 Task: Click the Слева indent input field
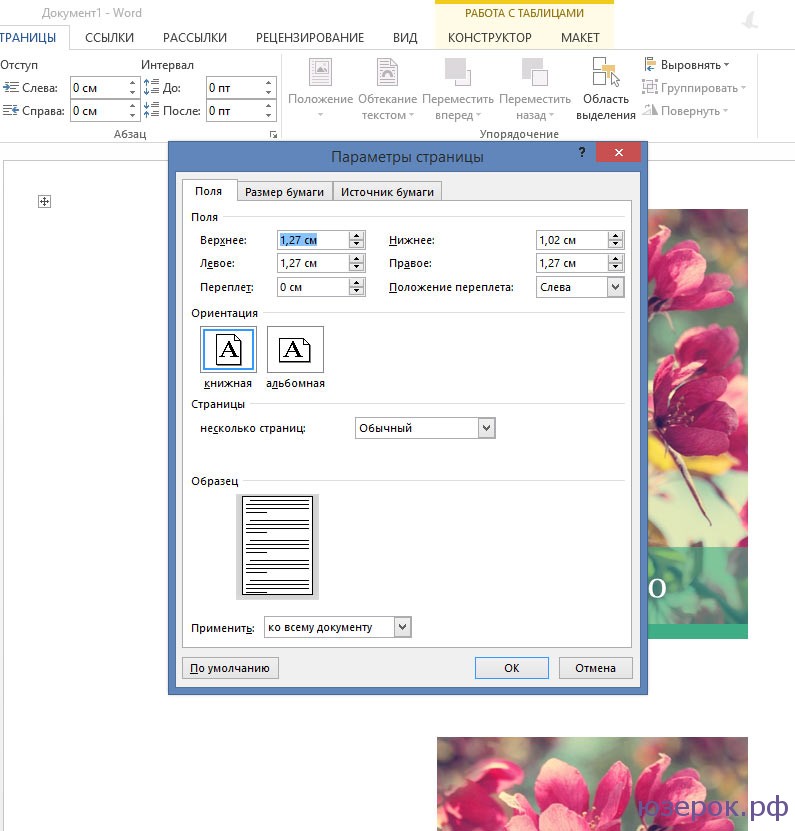(99, 87)
